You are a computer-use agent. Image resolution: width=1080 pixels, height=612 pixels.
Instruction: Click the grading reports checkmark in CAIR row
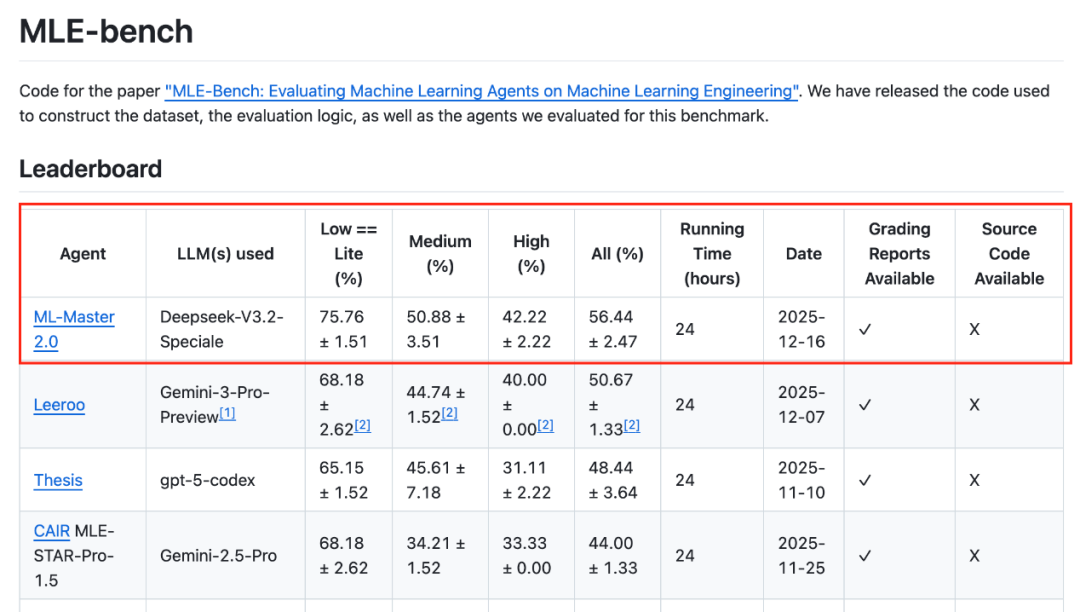click(x=866, y=555)
